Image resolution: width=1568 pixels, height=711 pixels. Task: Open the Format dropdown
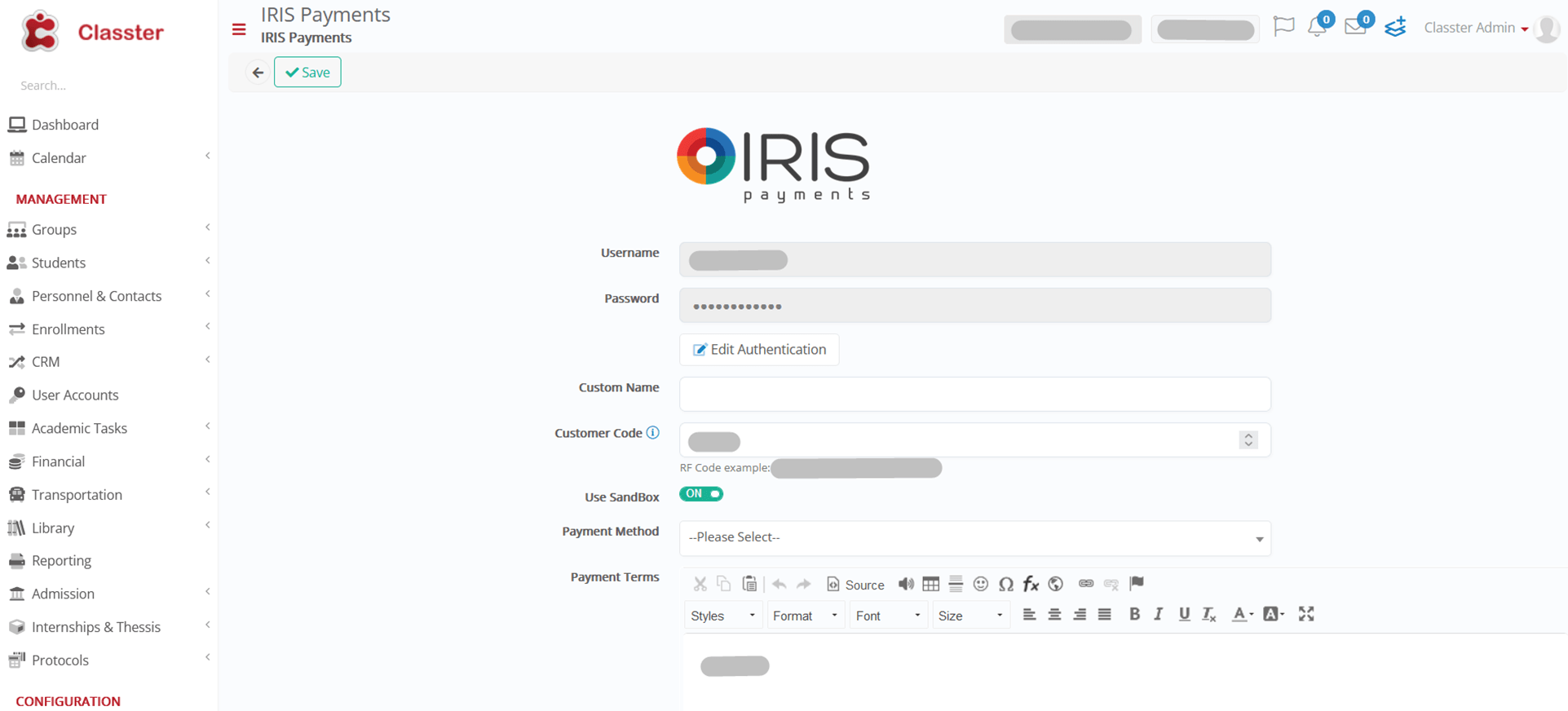(x=805, y=616)
